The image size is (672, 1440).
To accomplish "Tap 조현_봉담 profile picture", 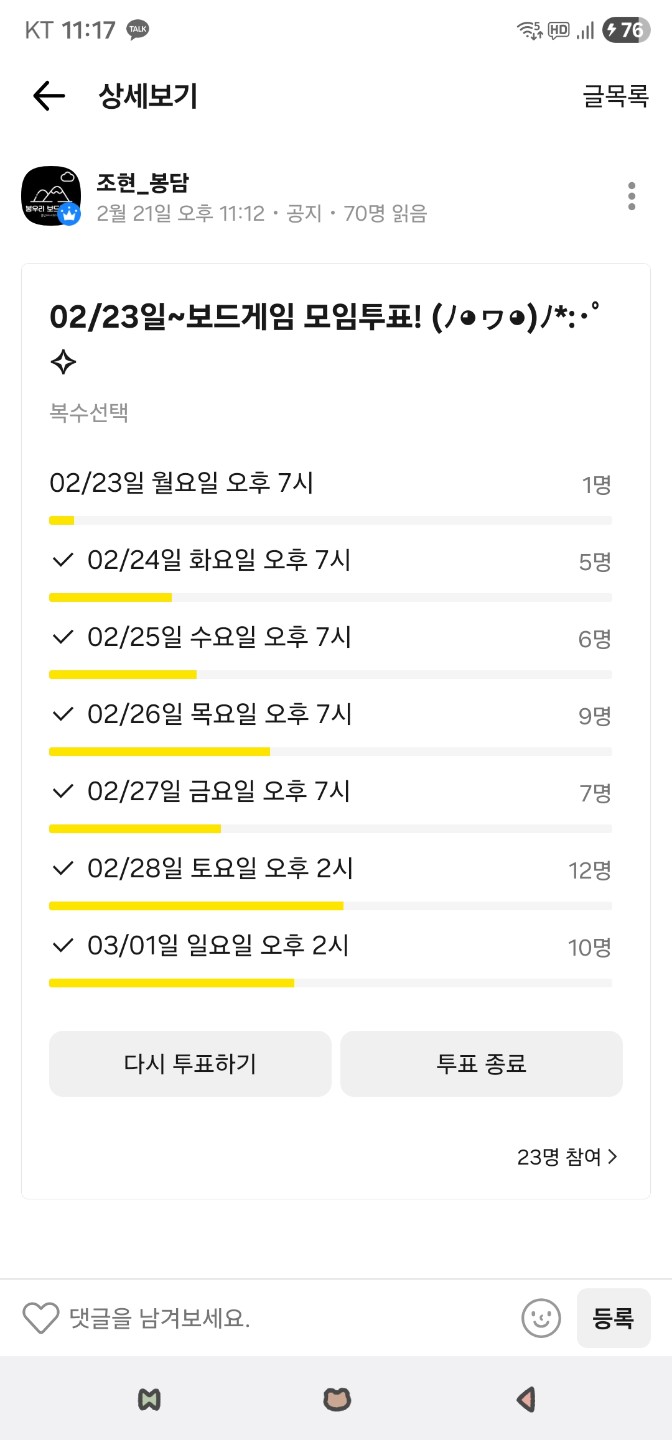I will pos(51,196).
